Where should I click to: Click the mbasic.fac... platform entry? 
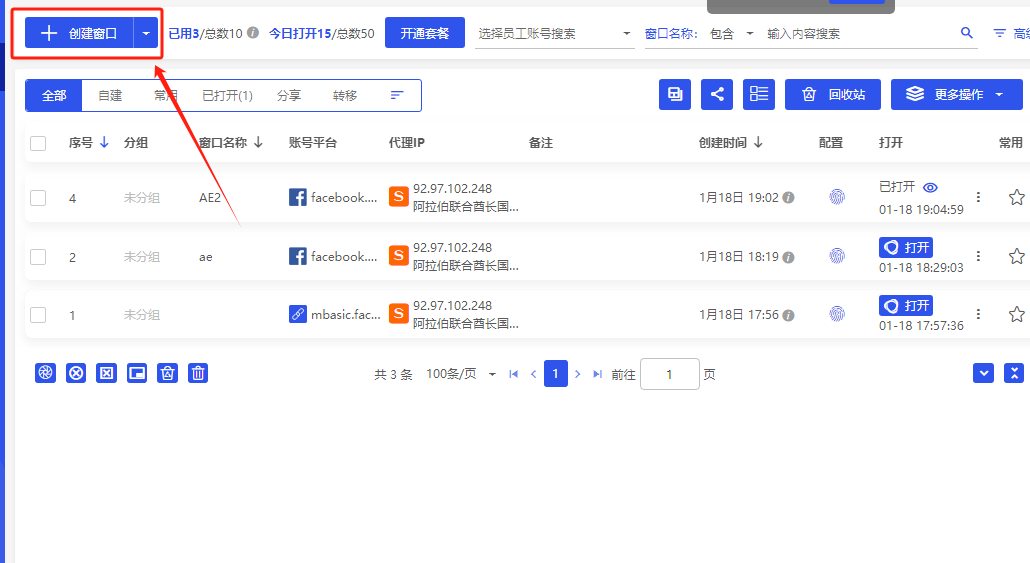[334, 314]
